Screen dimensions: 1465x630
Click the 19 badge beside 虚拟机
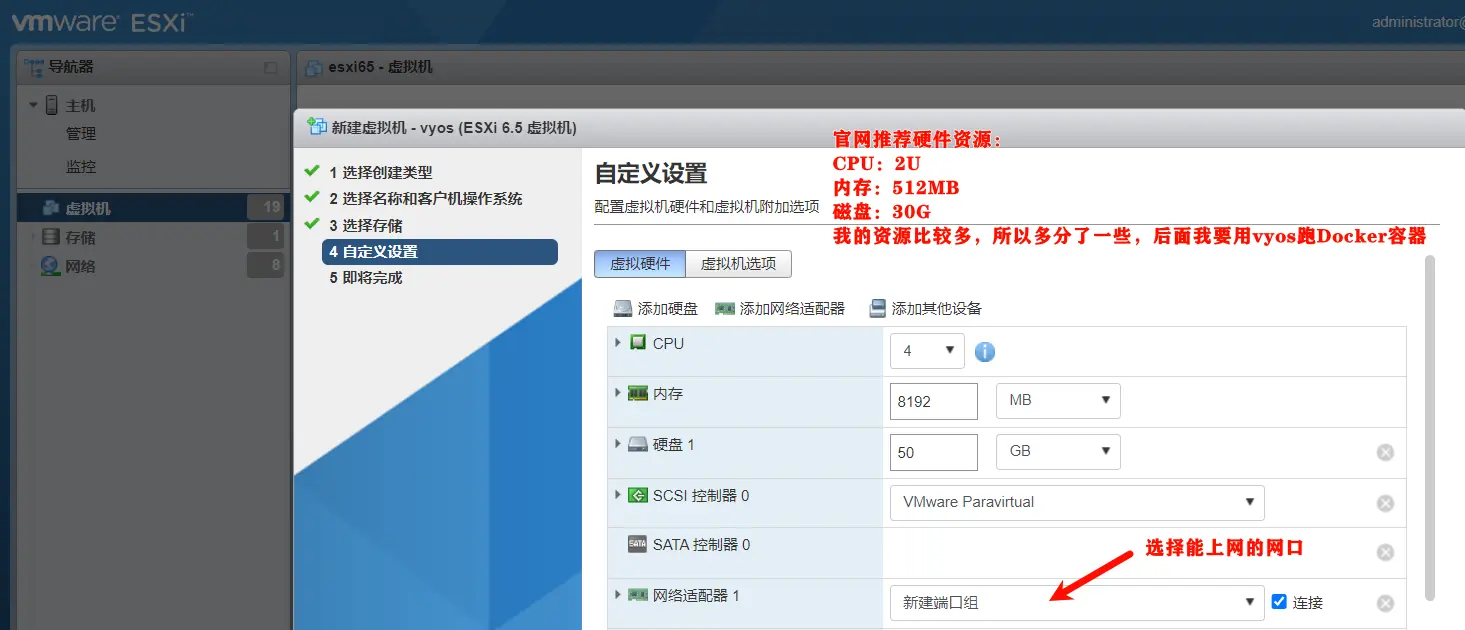tap(266, 208)
